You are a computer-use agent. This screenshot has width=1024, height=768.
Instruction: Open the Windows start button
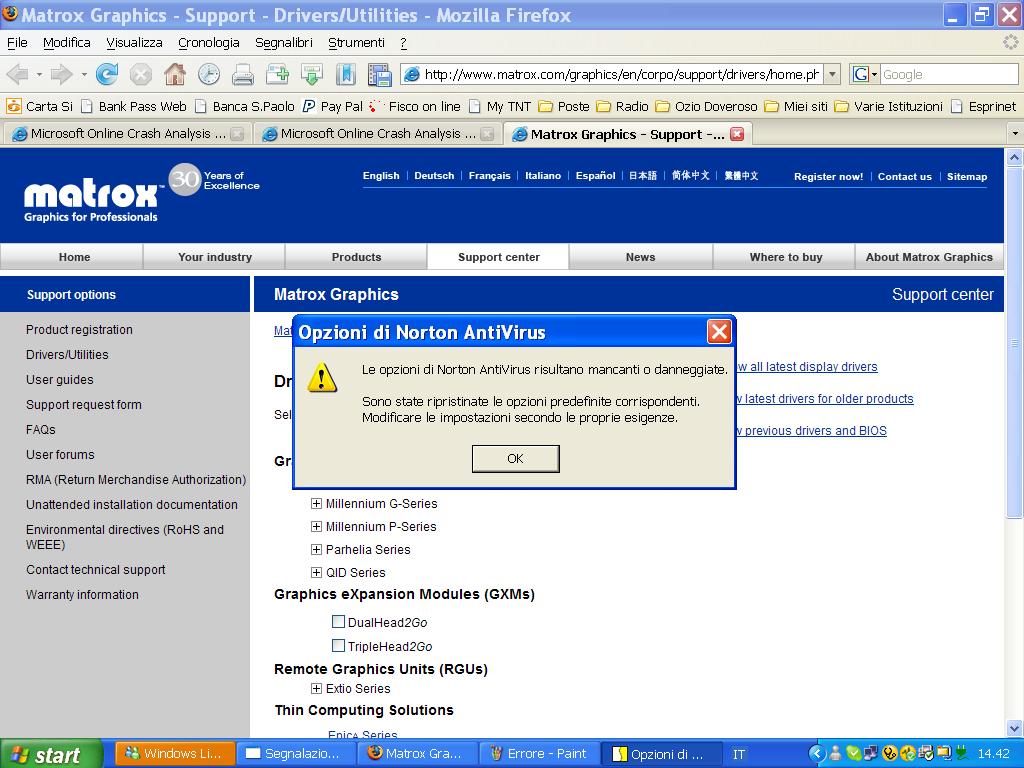(x=51, y=754)
